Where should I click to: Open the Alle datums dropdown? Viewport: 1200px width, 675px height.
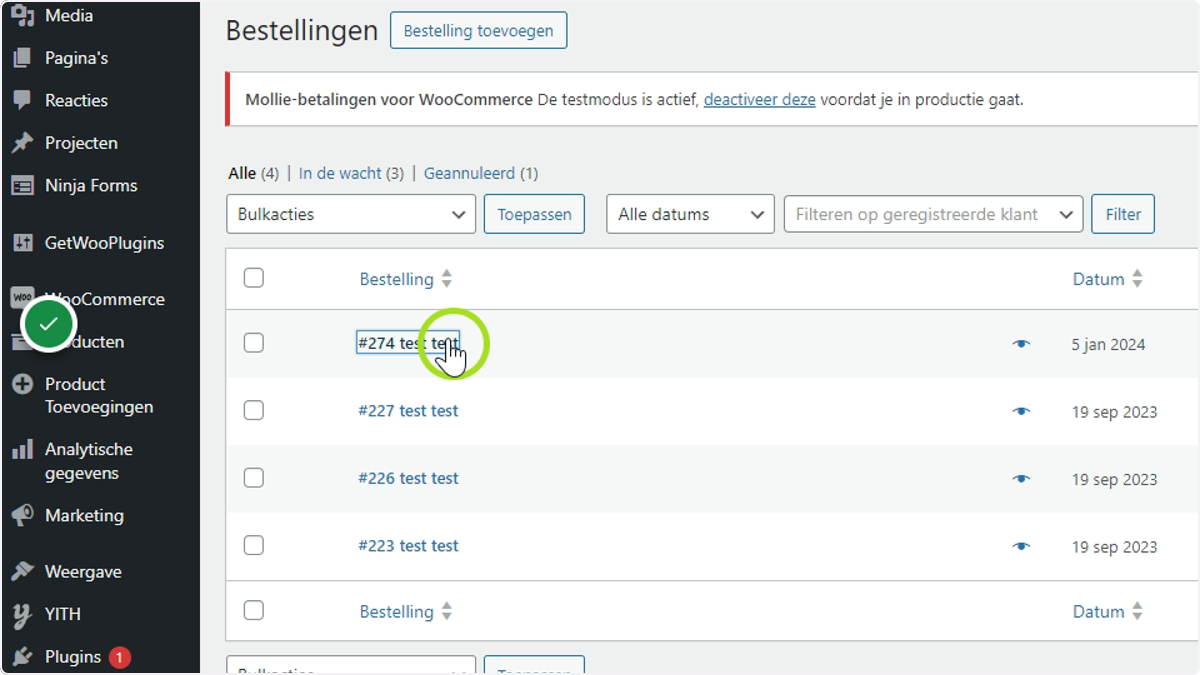click(690, 214)
